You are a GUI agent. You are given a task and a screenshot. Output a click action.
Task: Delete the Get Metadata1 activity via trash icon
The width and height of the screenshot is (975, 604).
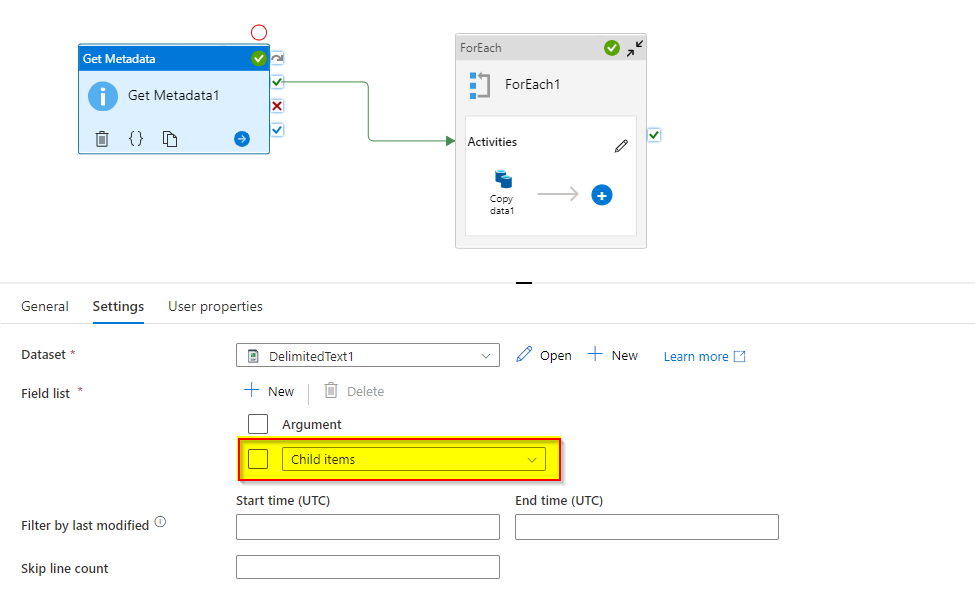(102, 139)
